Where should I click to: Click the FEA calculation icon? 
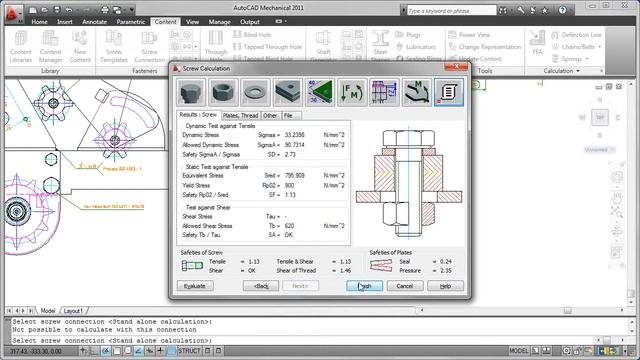coord(537,43)
